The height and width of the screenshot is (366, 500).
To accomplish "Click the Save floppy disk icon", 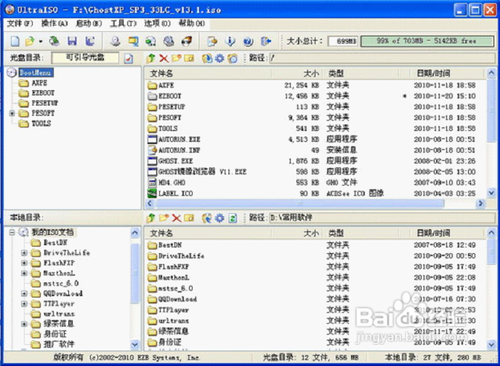I will point(72,41).
